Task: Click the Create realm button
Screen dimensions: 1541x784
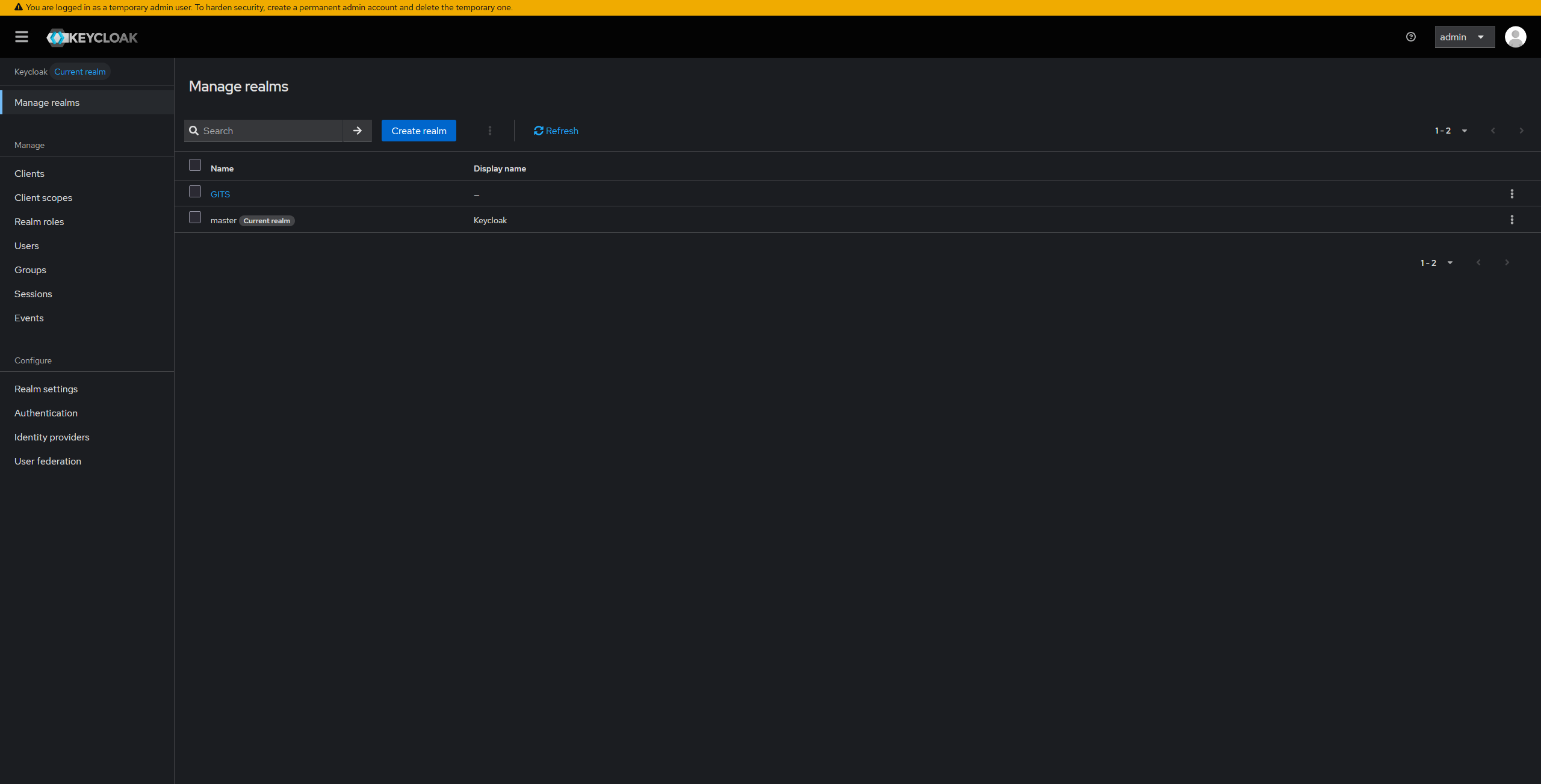Action: point(419,131)
